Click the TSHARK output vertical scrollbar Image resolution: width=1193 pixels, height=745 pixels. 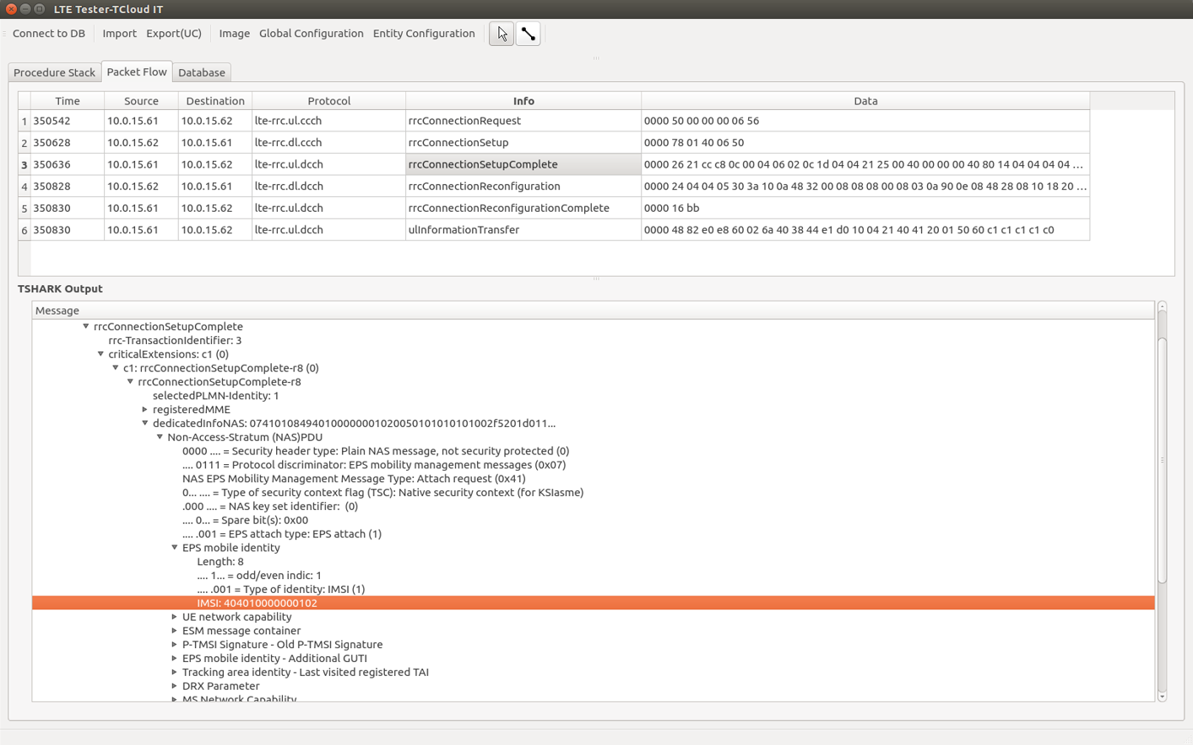tap(1162, 460)
